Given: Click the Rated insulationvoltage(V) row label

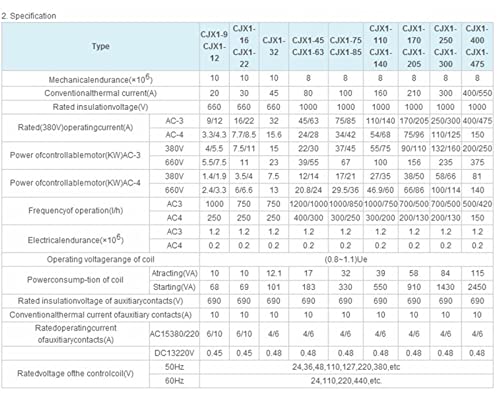Looking at the screenshot, I should click(x=100, y=107).
